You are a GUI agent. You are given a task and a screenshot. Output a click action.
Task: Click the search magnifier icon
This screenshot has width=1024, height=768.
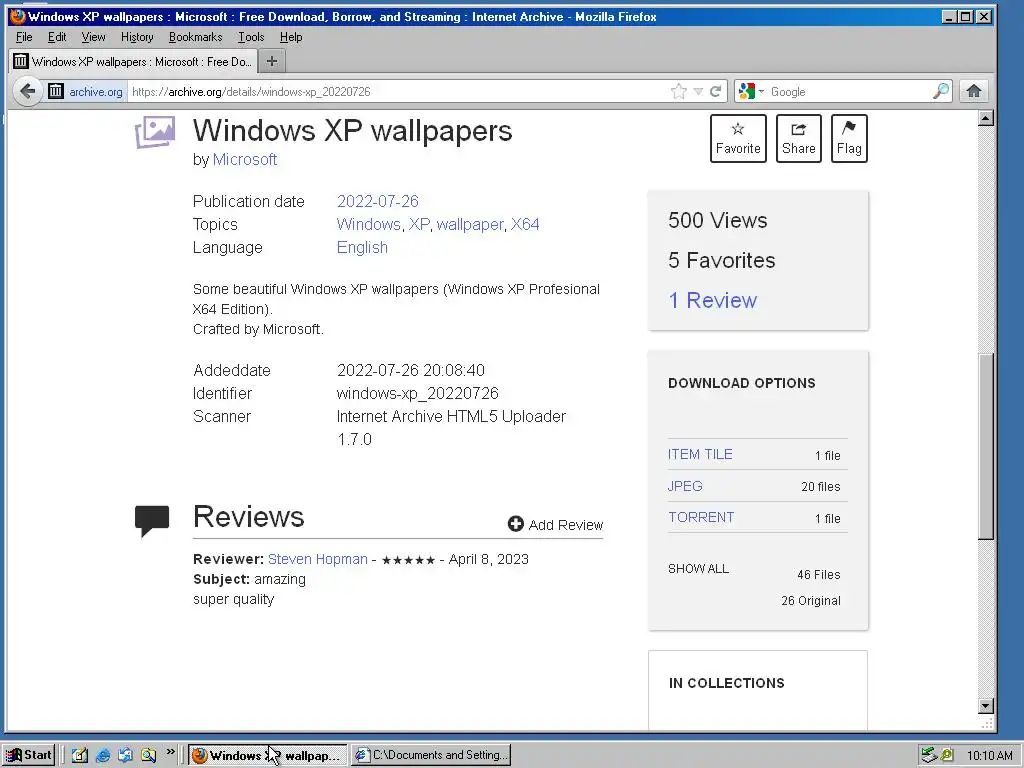coord(941,91)
